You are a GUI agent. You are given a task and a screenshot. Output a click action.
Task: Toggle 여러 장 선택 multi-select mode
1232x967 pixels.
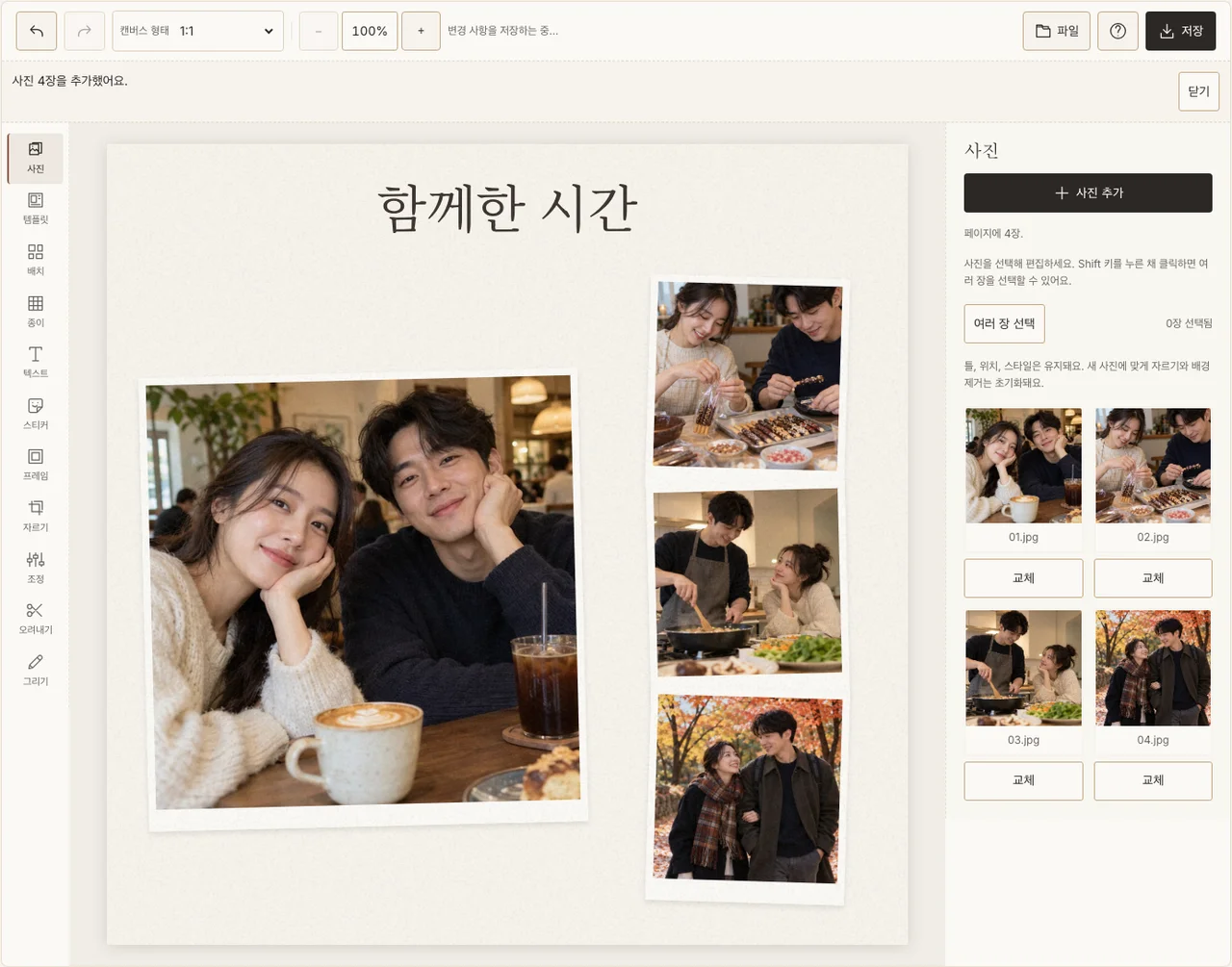tap(1004, 323)
